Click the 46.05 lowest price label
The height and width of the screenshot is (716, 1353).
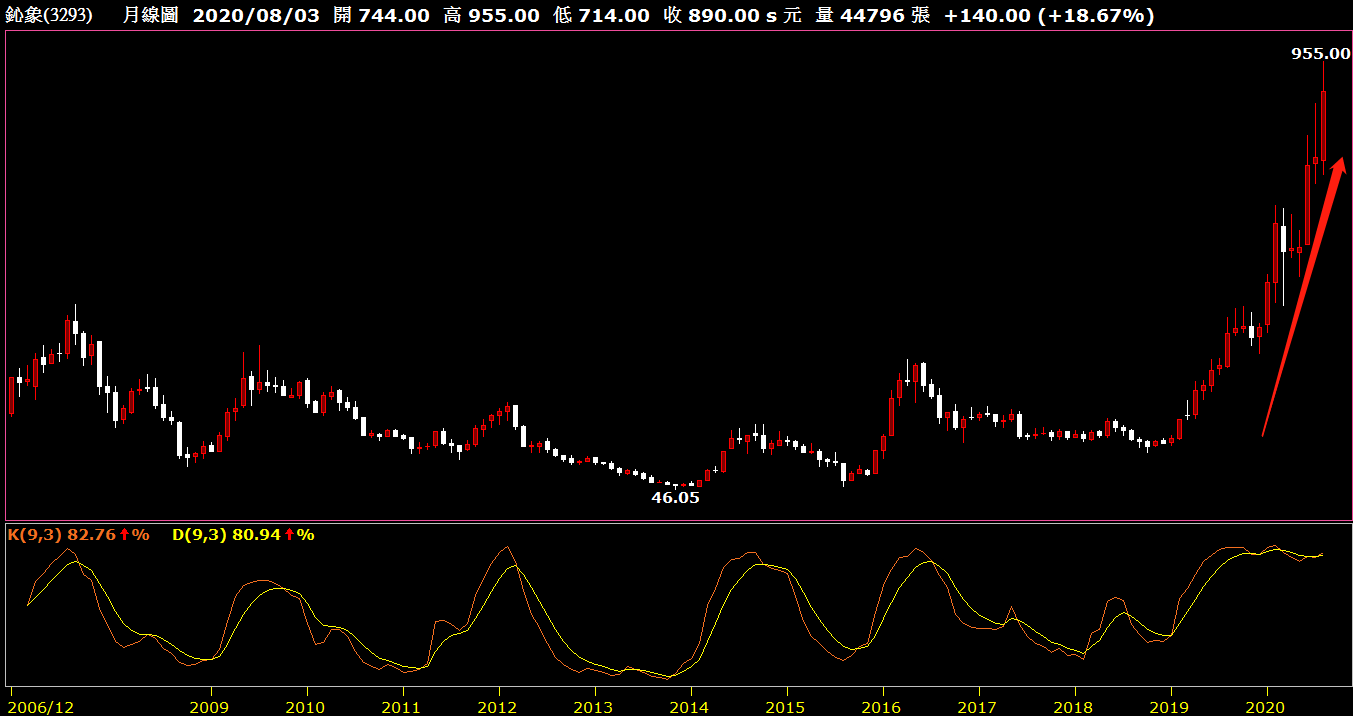[x=676, y=497]
